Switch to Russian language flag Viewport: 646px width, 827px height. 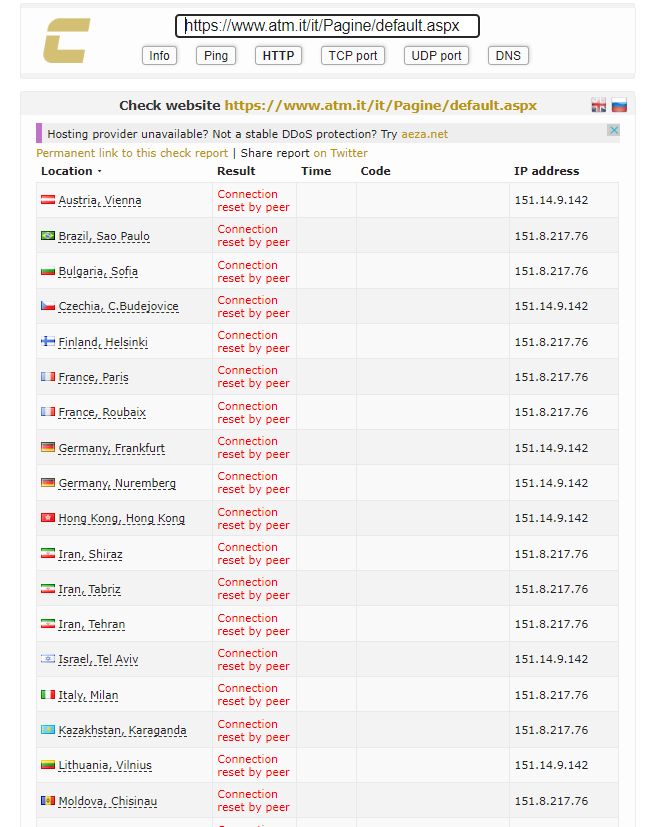coord(619,105)
